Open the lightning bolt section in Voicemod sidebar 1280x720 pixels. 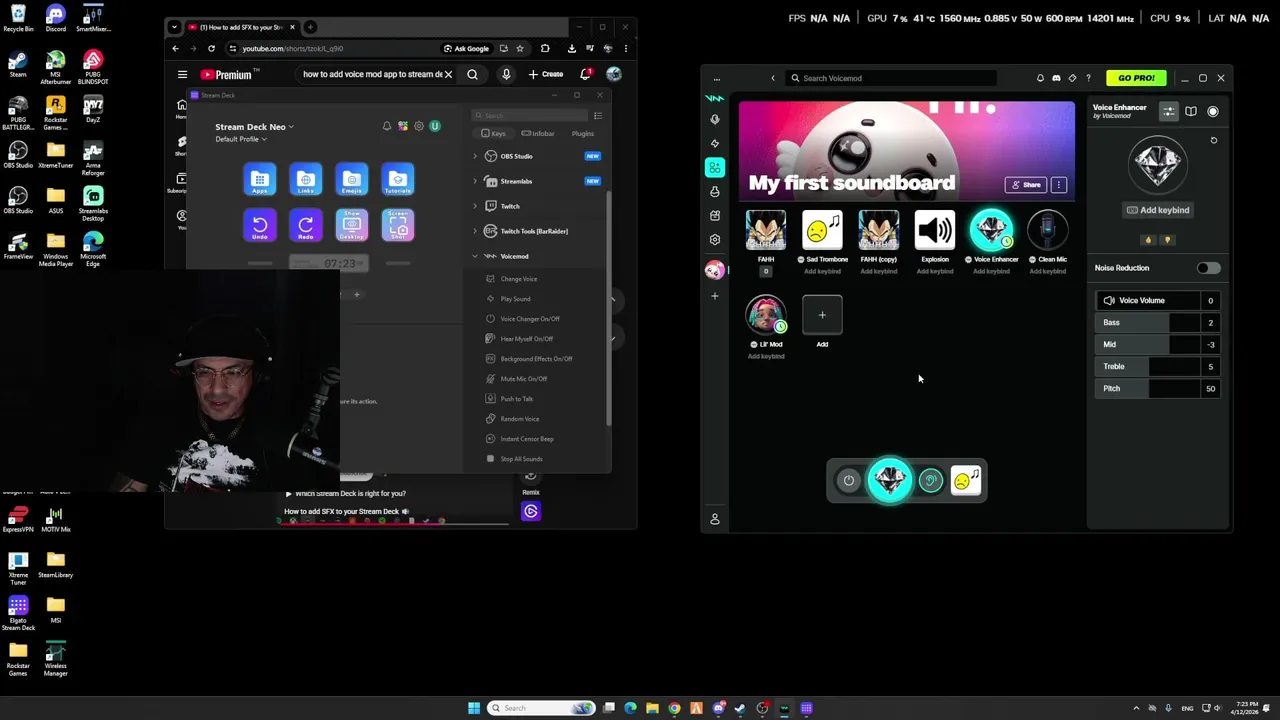pyautogui.click(x=715, y=143)
